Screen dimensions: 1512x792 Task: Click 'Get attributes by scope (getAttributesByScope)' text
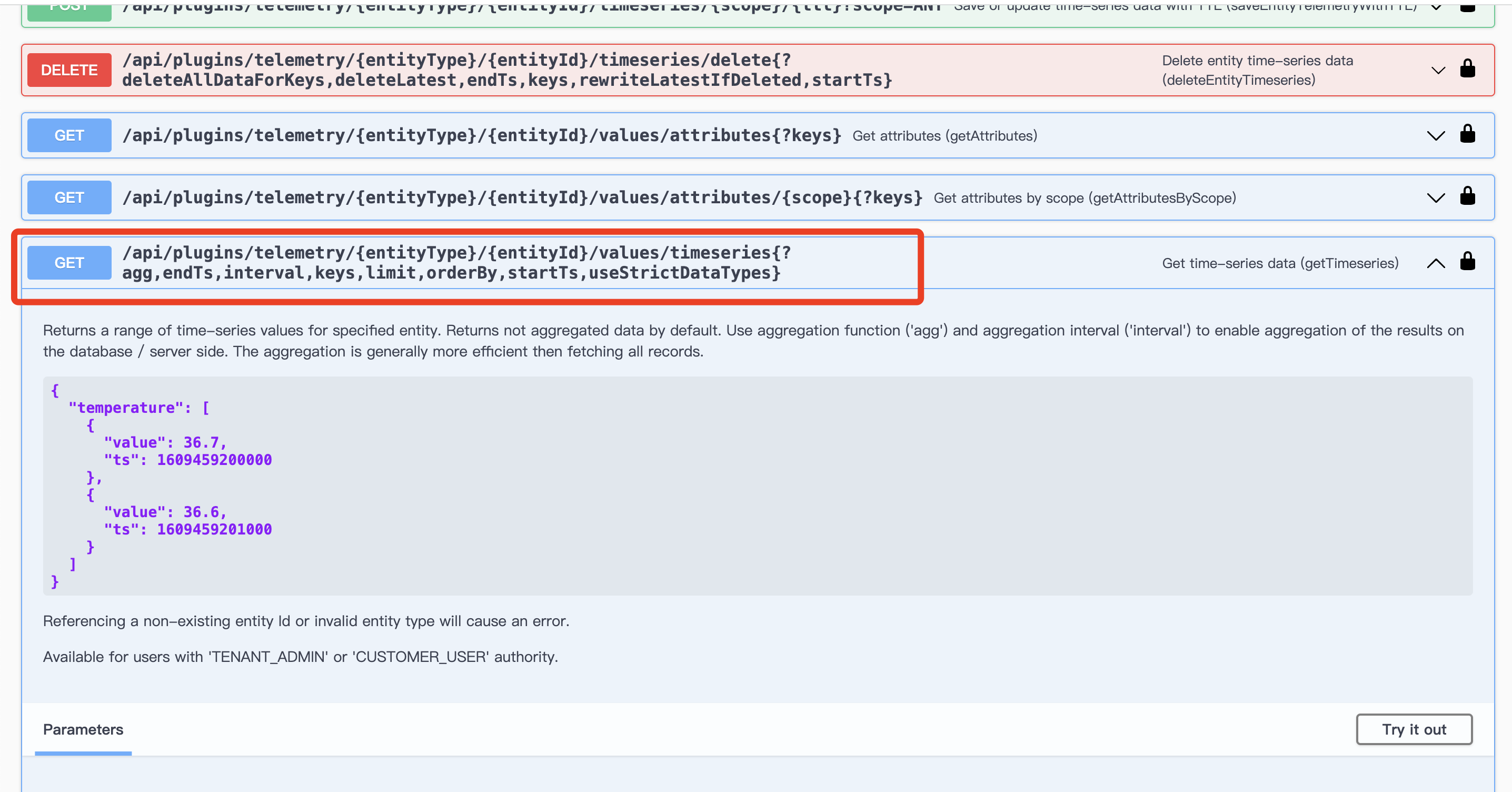1085,198
